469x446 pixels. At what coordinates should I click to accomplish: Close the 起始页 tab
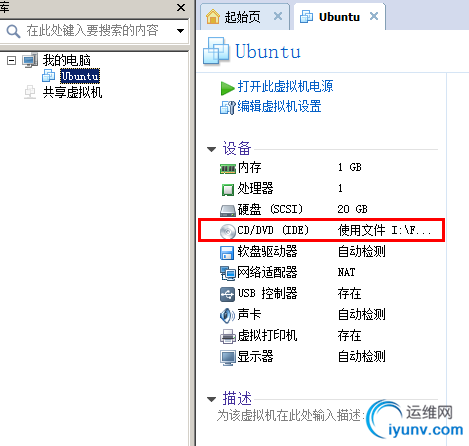pos(278,16)
